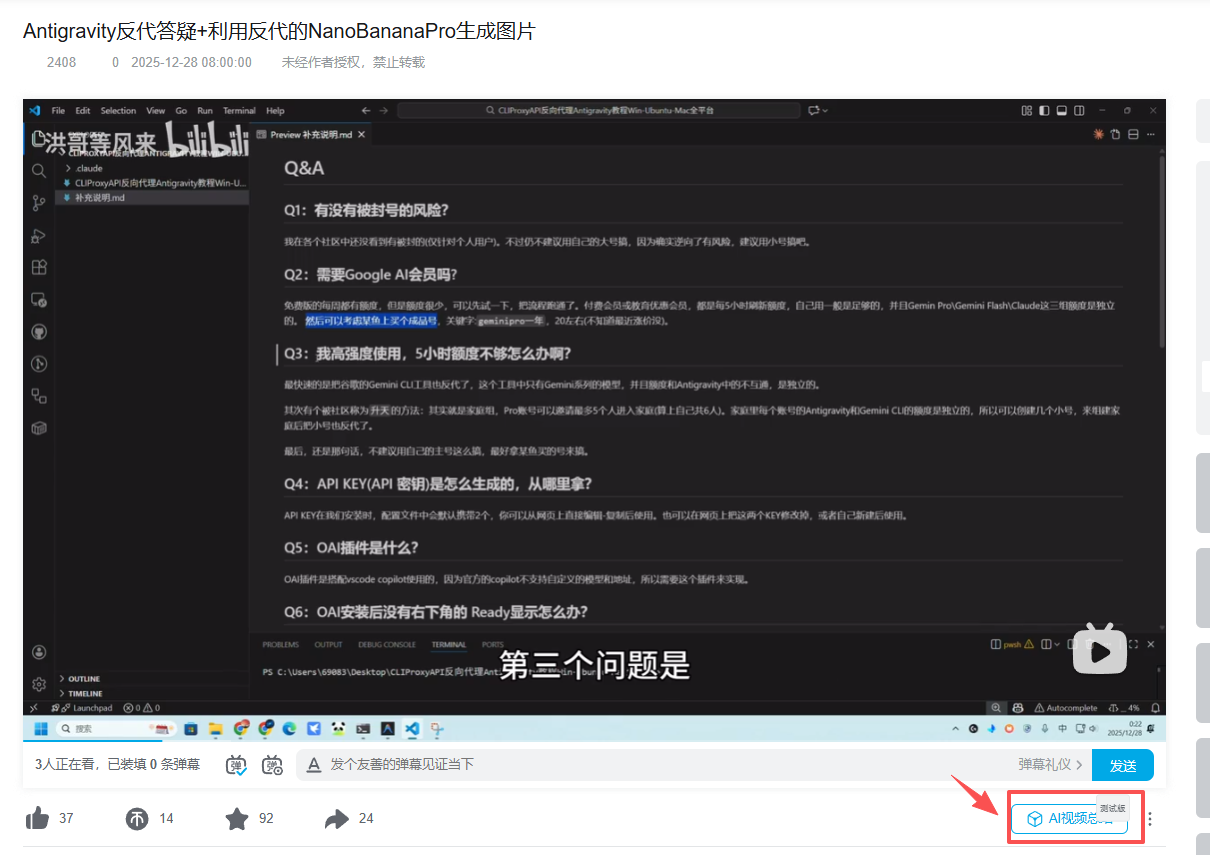Open Extensions in the activity bar

coord(39,267)
